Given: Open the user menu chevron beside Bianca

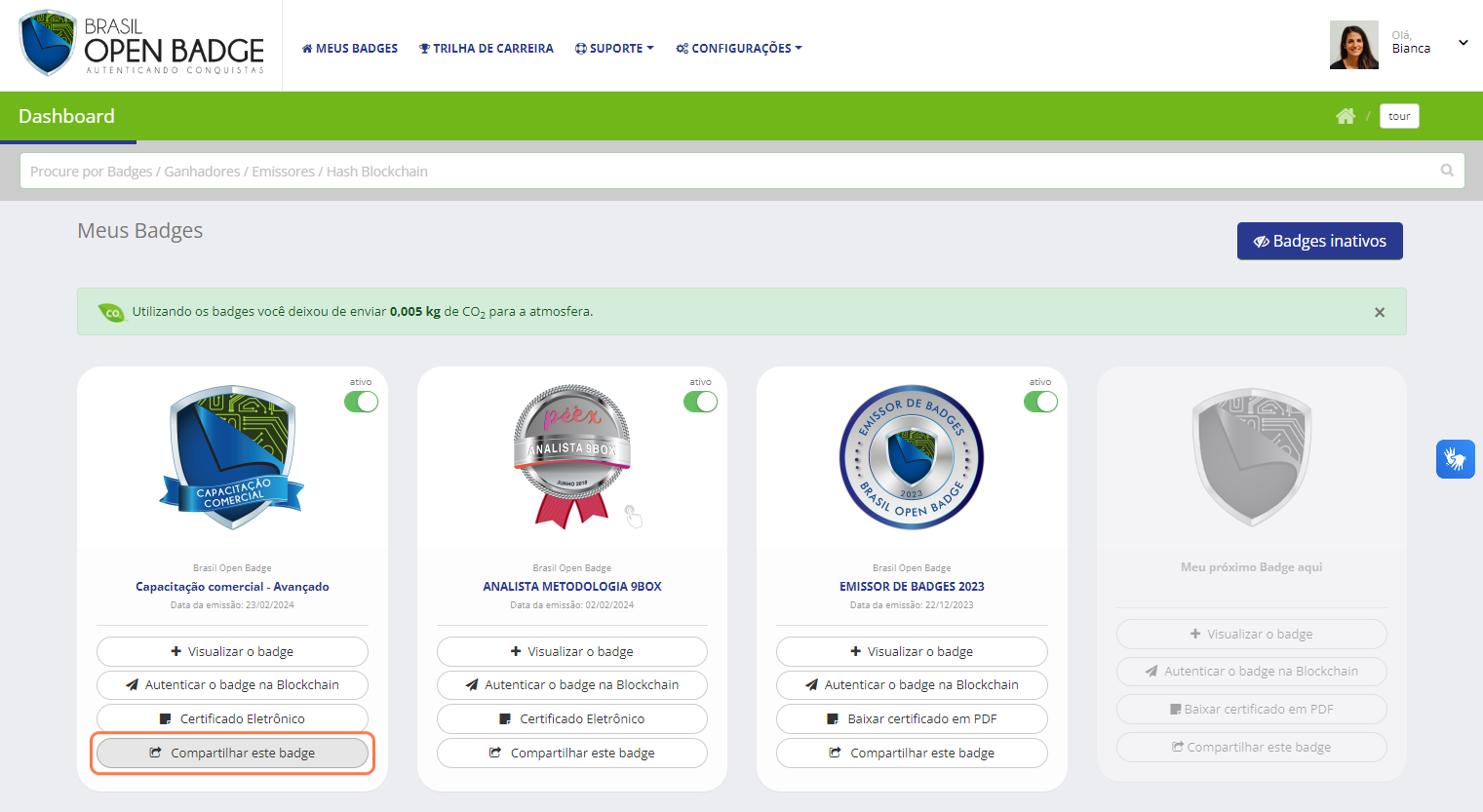Looking at the screenshot, I should point(1463,43).
